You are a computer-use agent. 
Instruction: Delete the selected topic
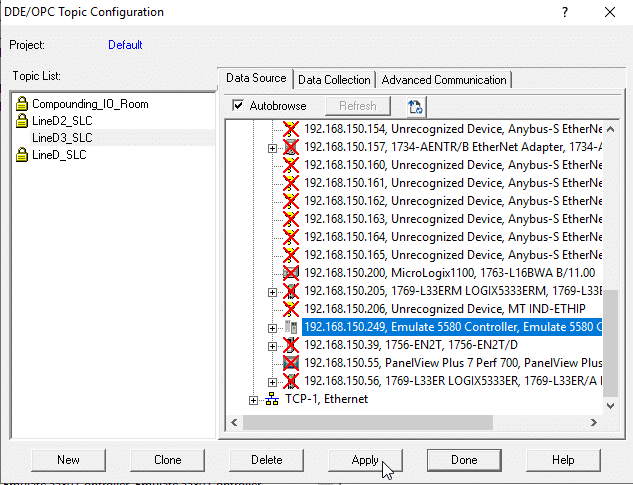[x=266, y=460]
